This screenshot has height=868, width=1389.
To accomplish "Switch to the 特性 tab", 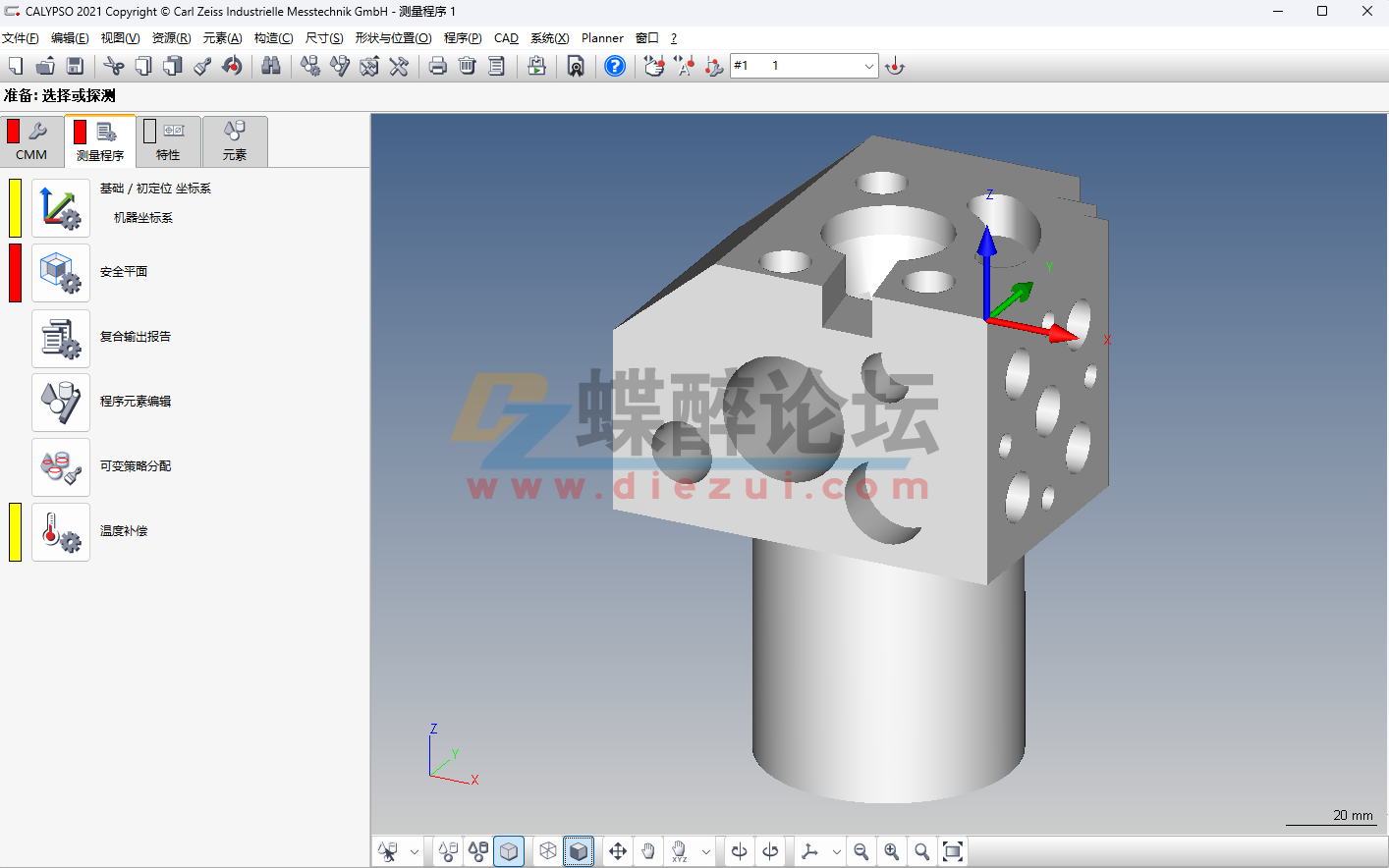I will tap(167, 140).
